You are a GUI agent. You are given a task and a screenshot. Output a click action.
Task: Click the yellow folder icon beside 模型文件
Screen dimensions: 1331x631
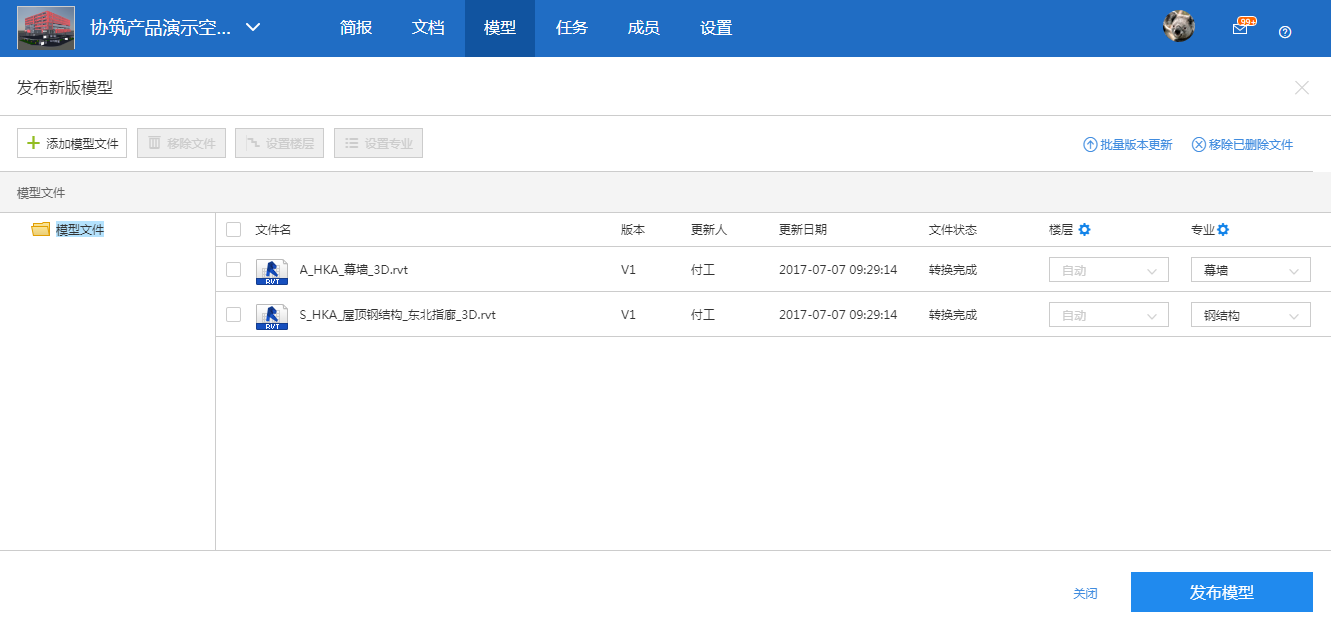coord(40,228)
